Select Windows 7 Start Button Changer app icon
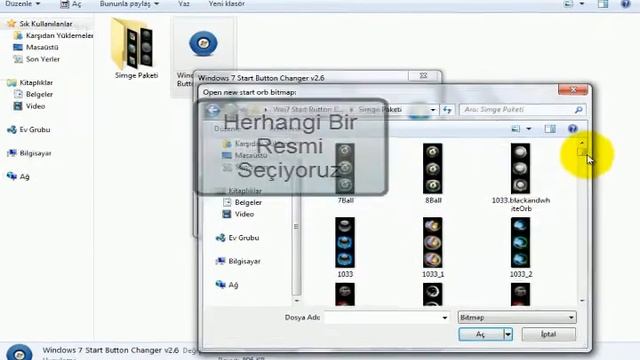The image size is (640, 360). 203,44
